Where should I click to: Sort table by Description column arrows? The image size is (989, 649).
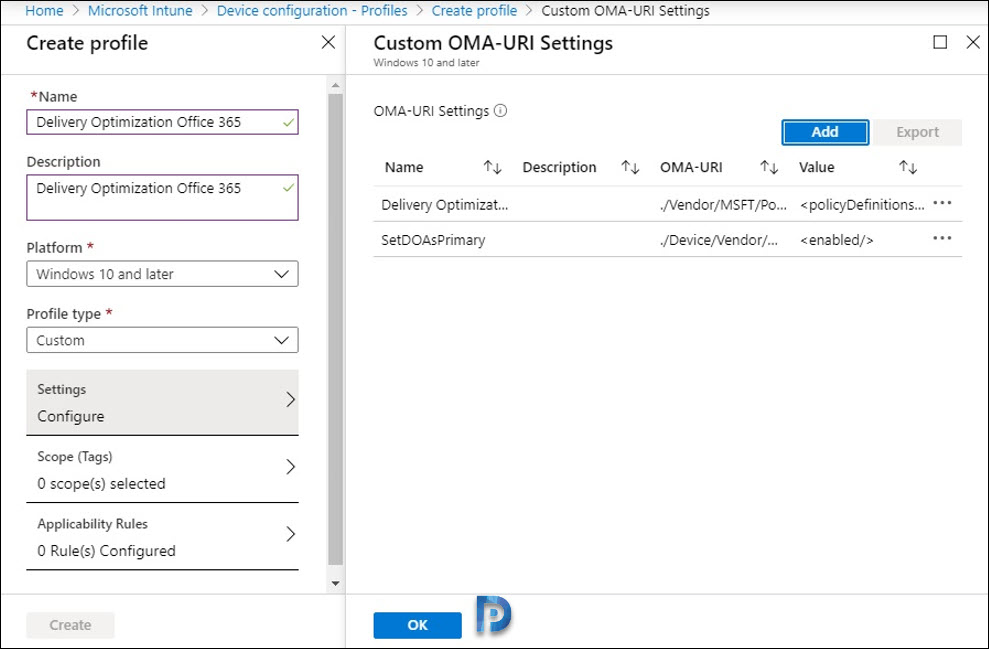630,167
